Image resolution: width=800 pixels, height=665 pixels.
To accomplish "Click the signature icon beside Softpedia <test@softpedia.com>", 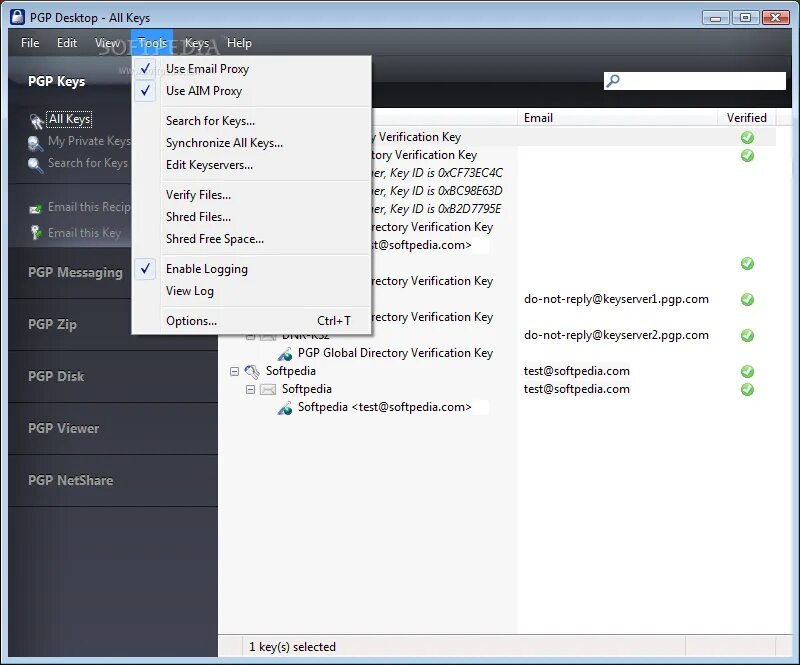I will click(285, 408).
